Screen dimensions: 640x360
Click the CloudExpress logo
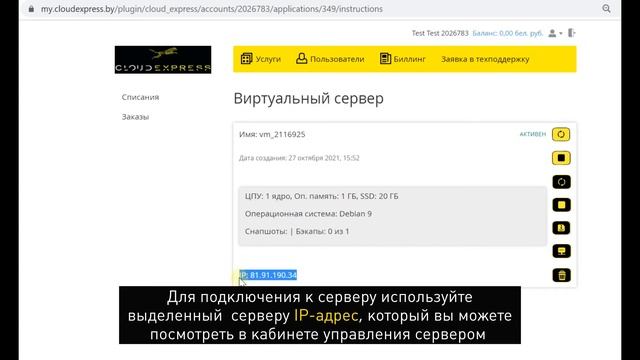coord(163,60)
